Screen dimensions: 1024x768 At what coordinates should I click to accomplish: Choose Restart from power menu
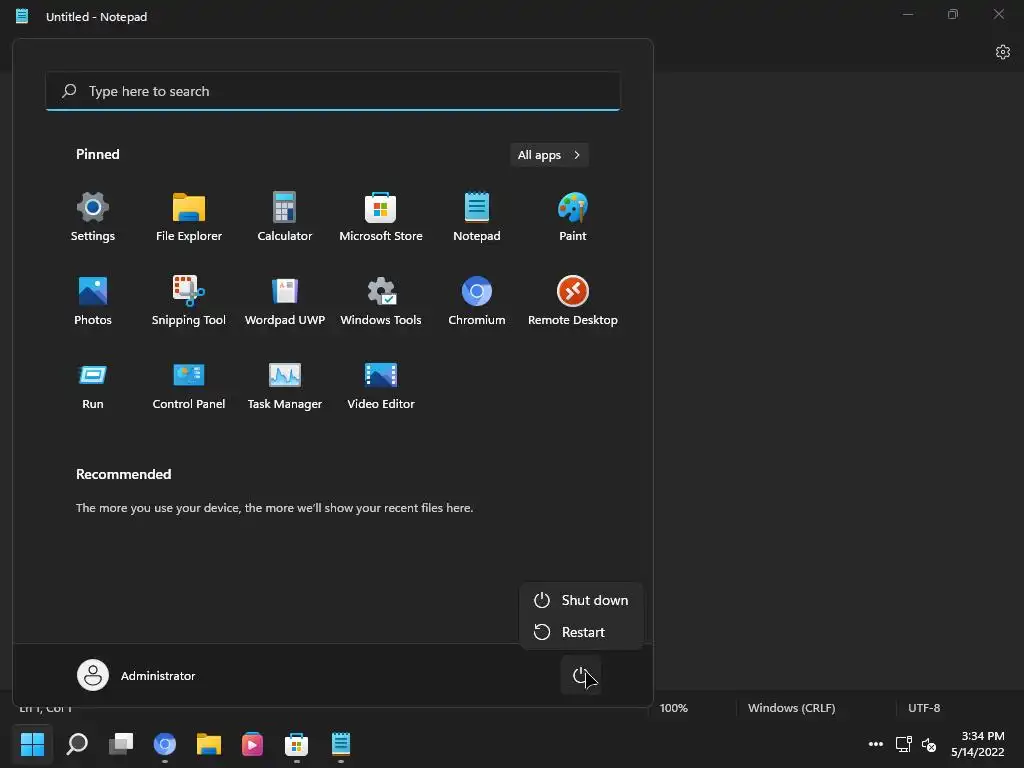click(581, 632)
